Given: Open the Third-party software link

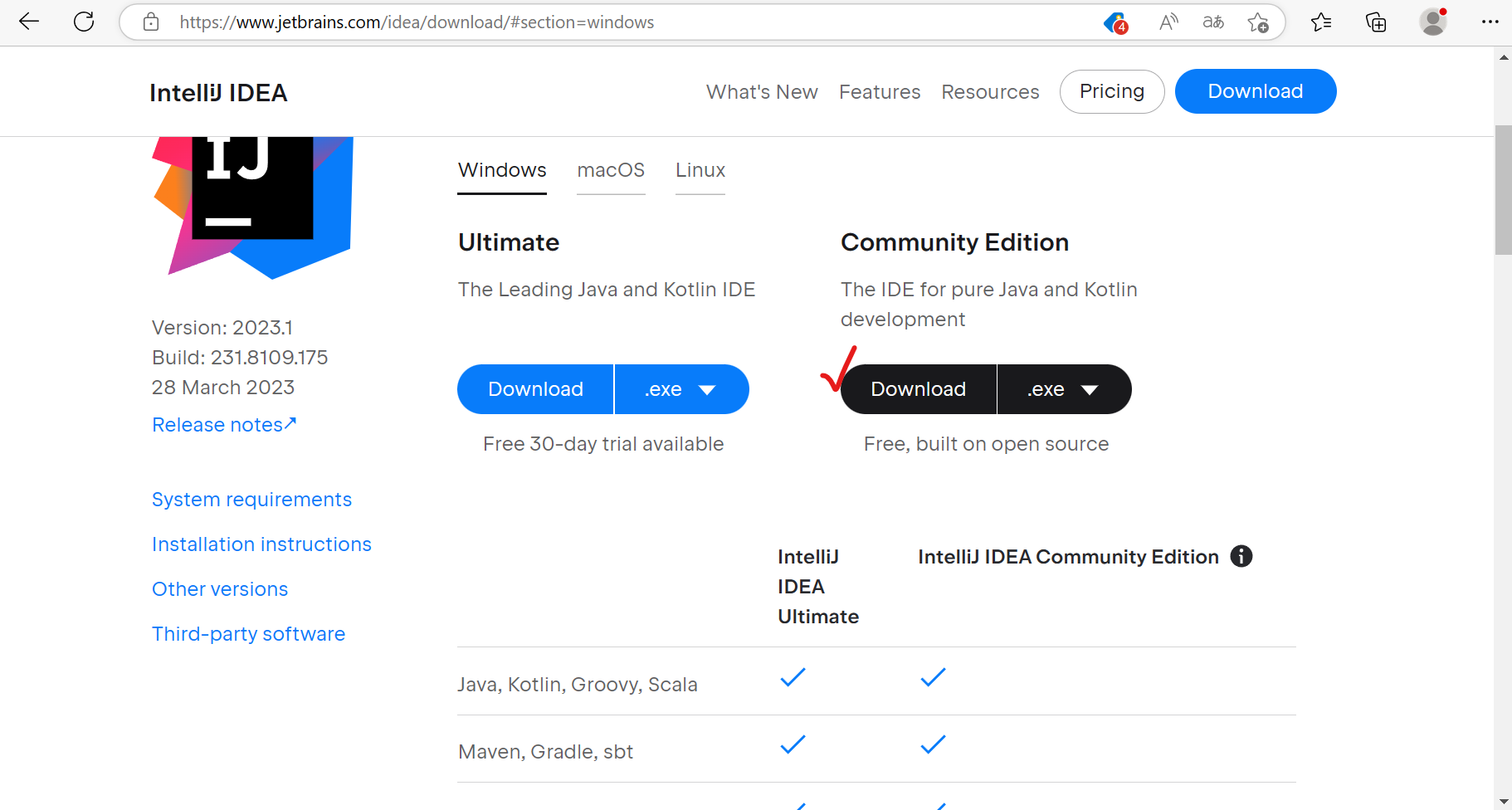Looking at the screenshot, I should pos(248,634).
